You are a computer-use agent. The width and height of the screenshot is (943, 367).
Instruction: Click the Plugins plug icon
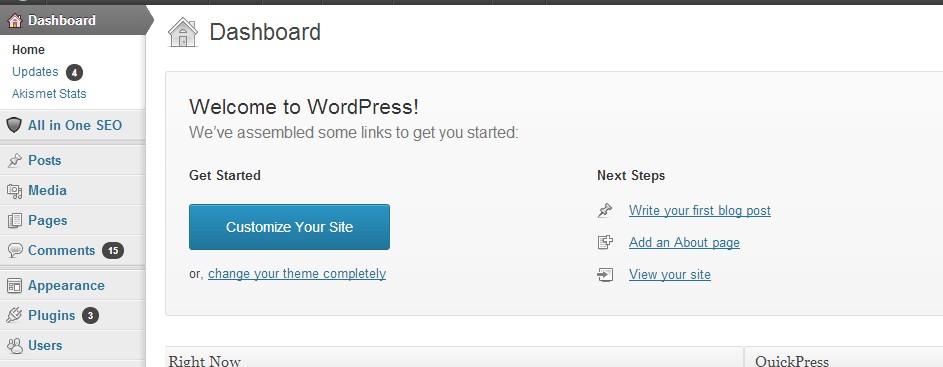click(x=14, y=315)
